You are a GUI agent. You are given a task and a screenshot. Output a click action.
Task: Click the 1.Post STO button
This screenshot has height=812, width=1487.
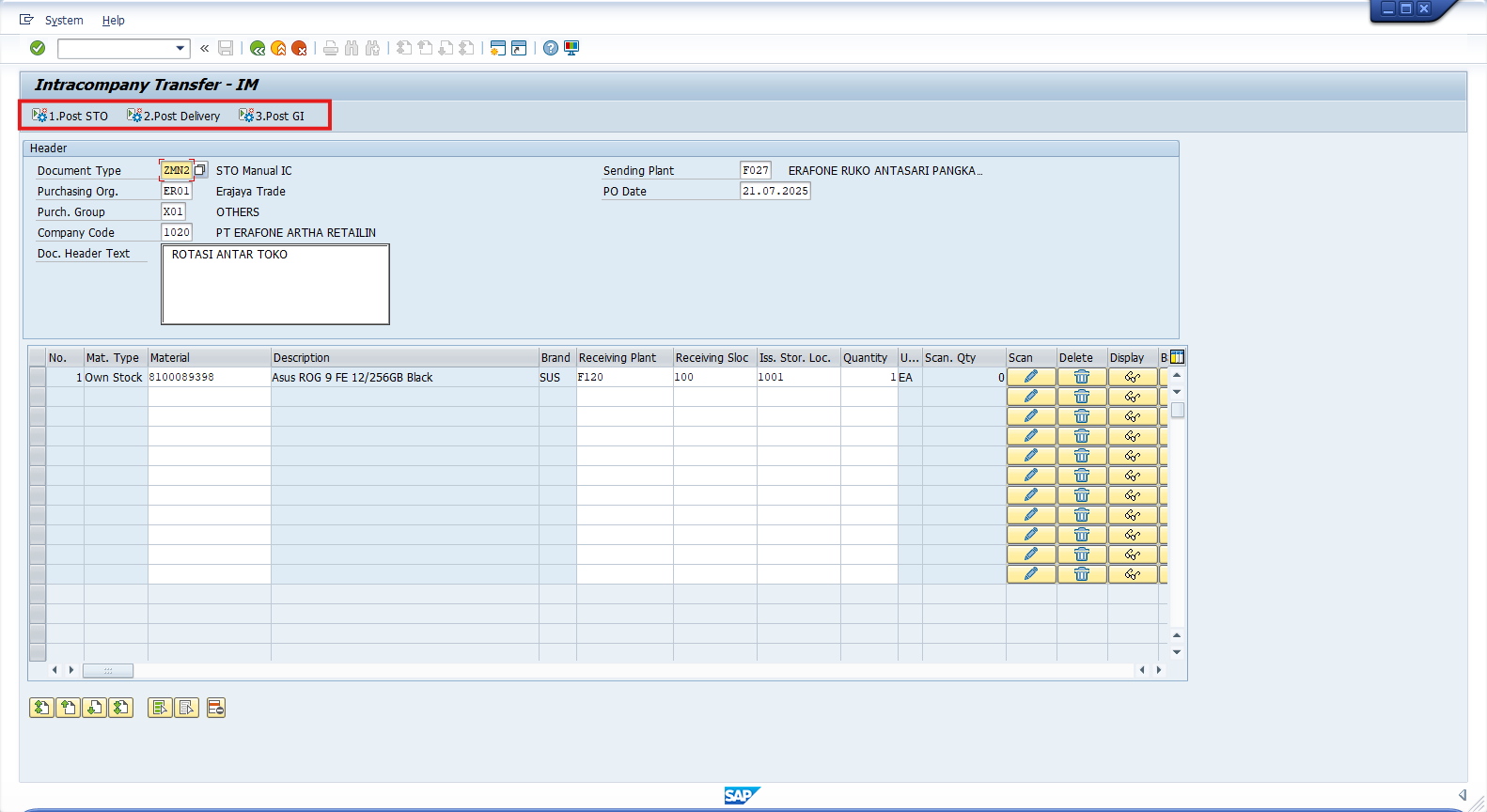70,116
